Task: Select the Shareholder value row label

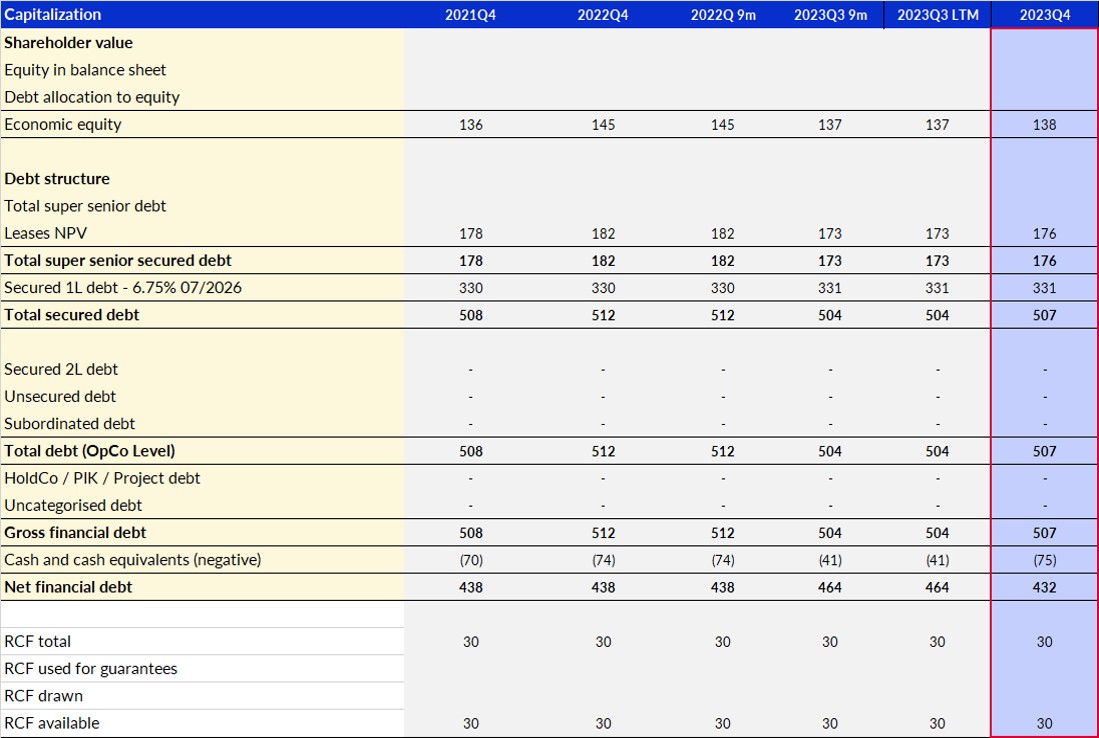Action: [x=68, y=43]
